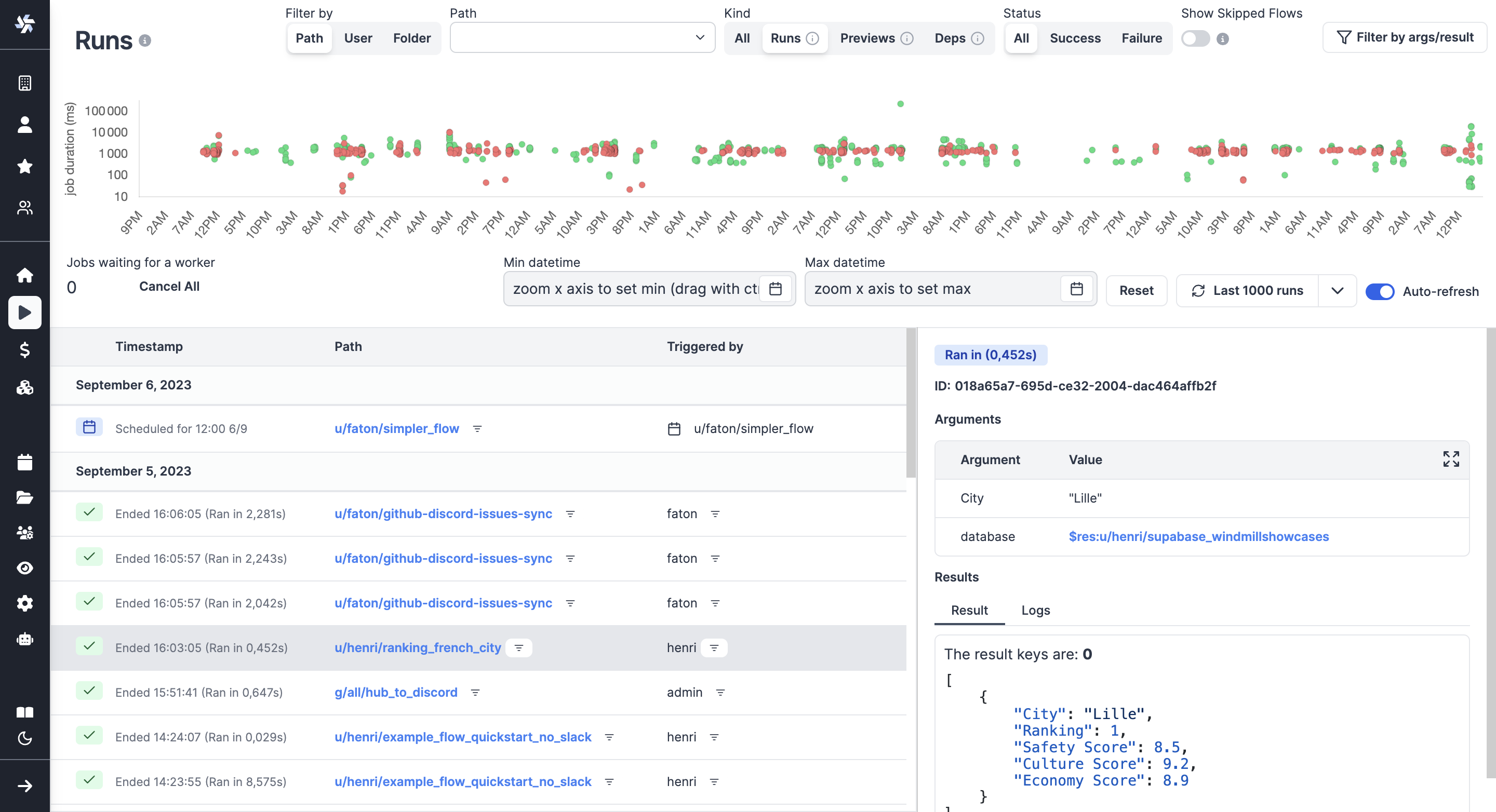The image size is (1496, 812).
Task: Disable the Auto-refresh toggle
Action: [x=1381, y=291]
